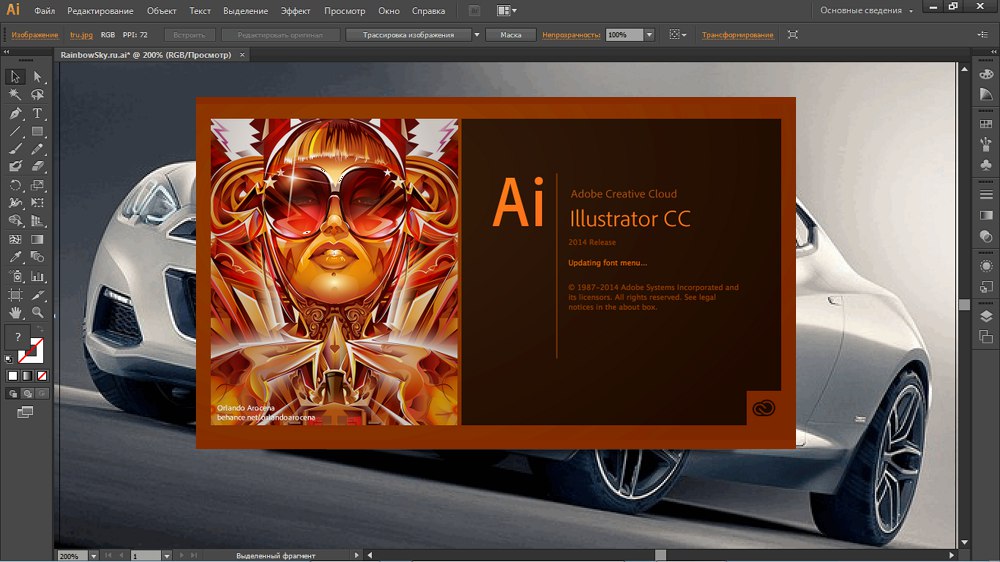This screenshot has height=562, width=1000.
Task: Enable Gradient fill mode button
Action: click(x=27, y=376)
